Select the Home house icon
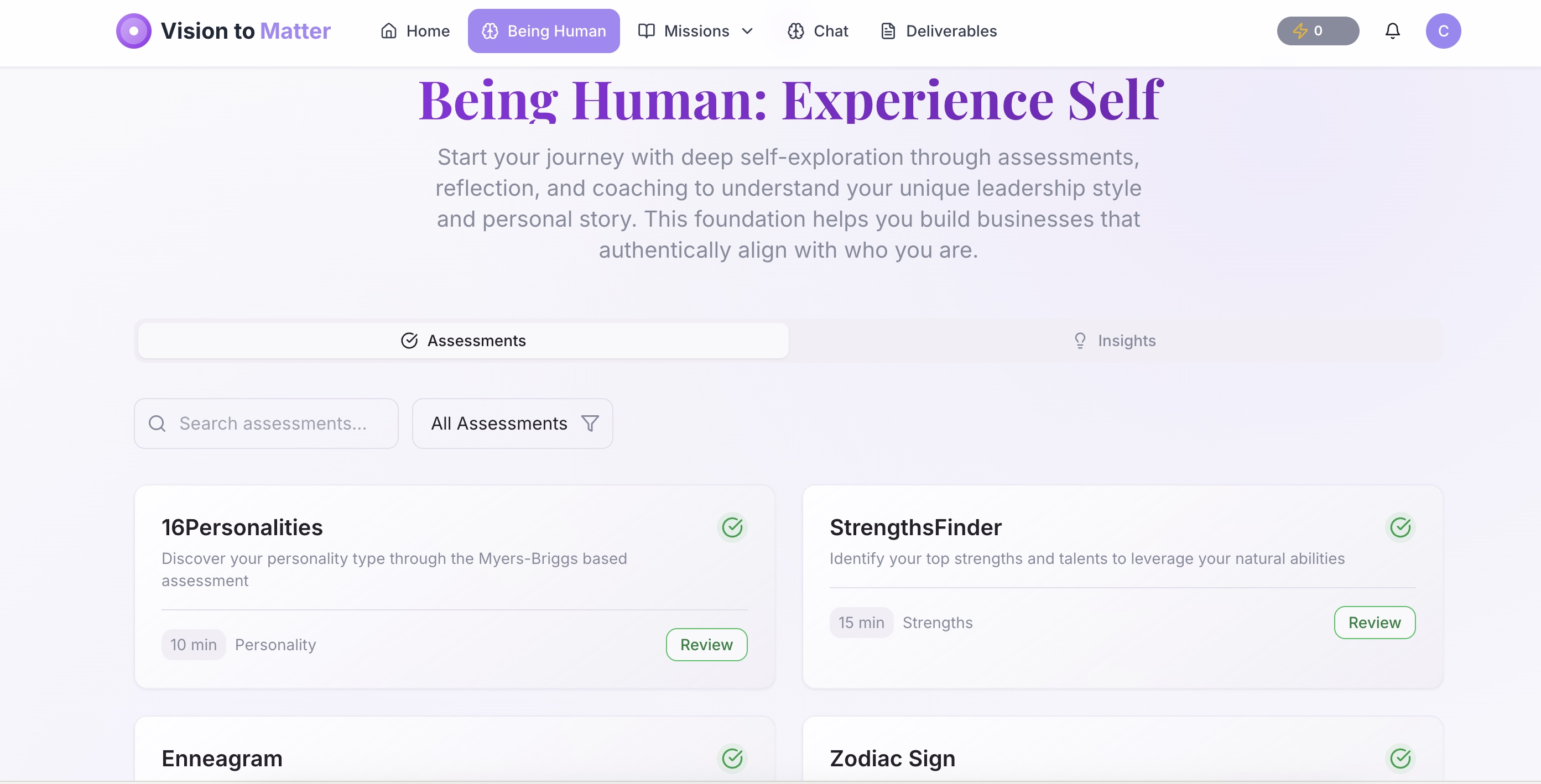This screenshot has height=784, width=1541. click(x=389, y=30)
